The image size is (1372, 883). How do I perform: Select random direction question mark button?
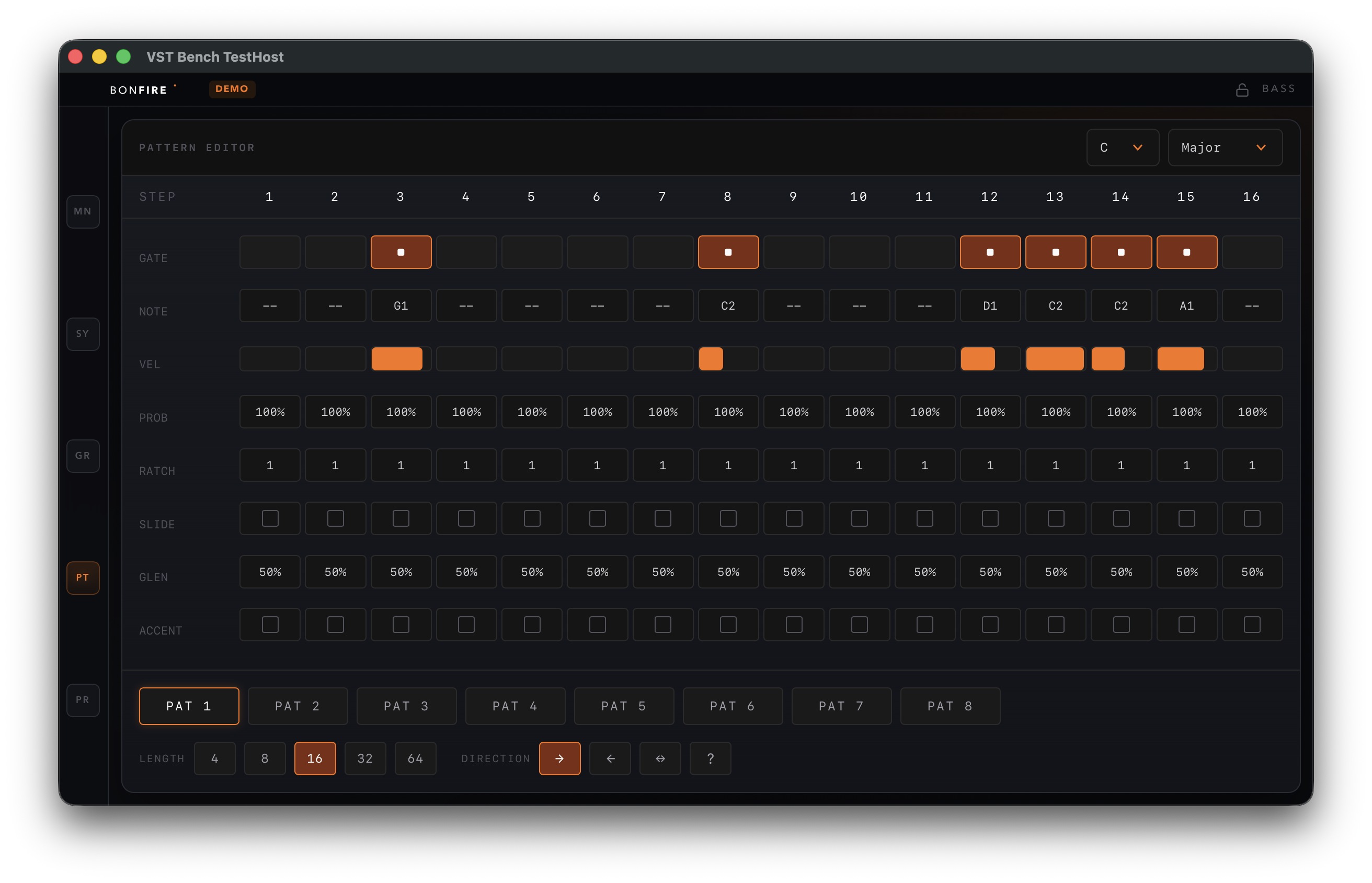click(710, 758)
